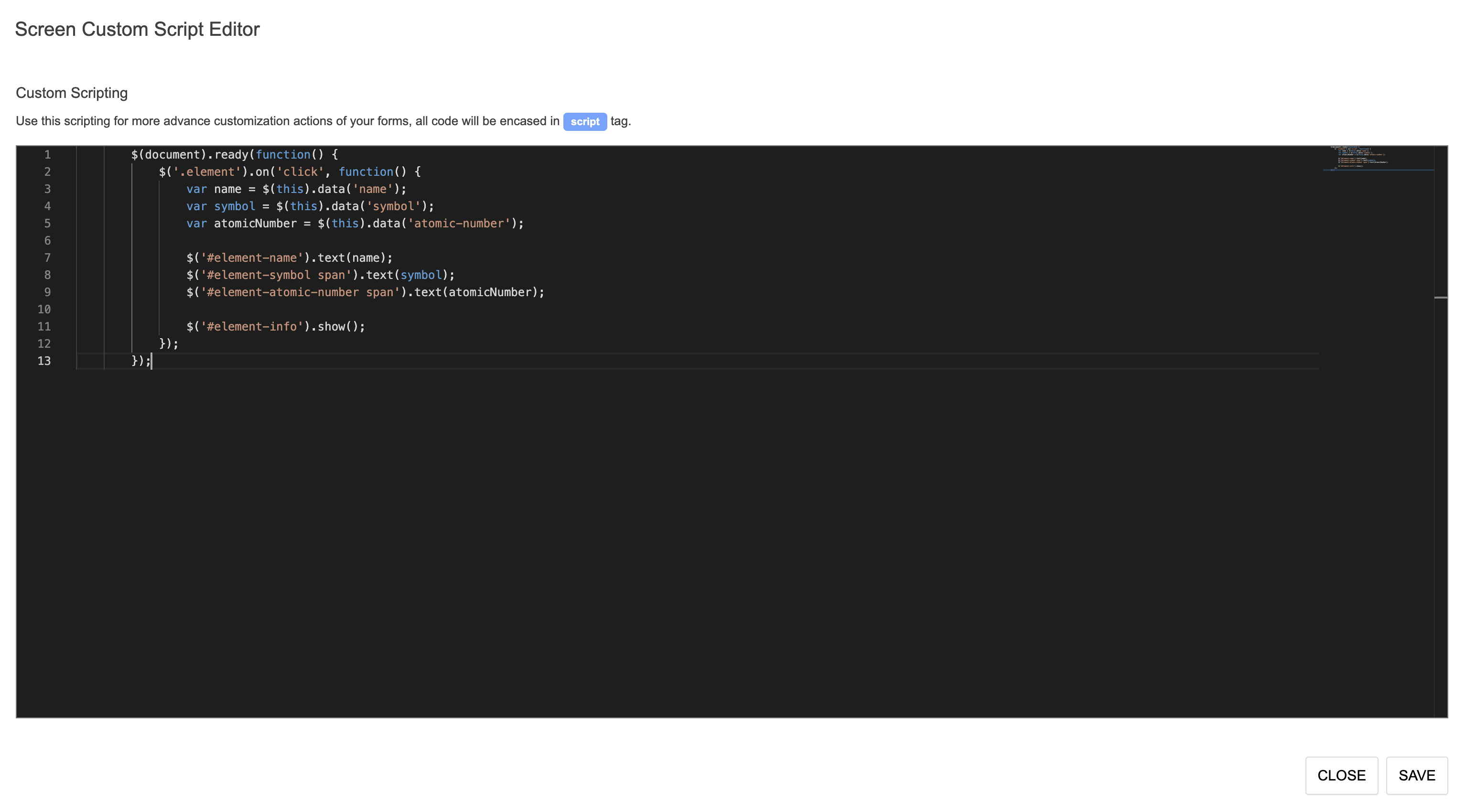This screenshot has height=812, width=1466.
Task: Click the empty editor area below the code
Action: (697, 544)
